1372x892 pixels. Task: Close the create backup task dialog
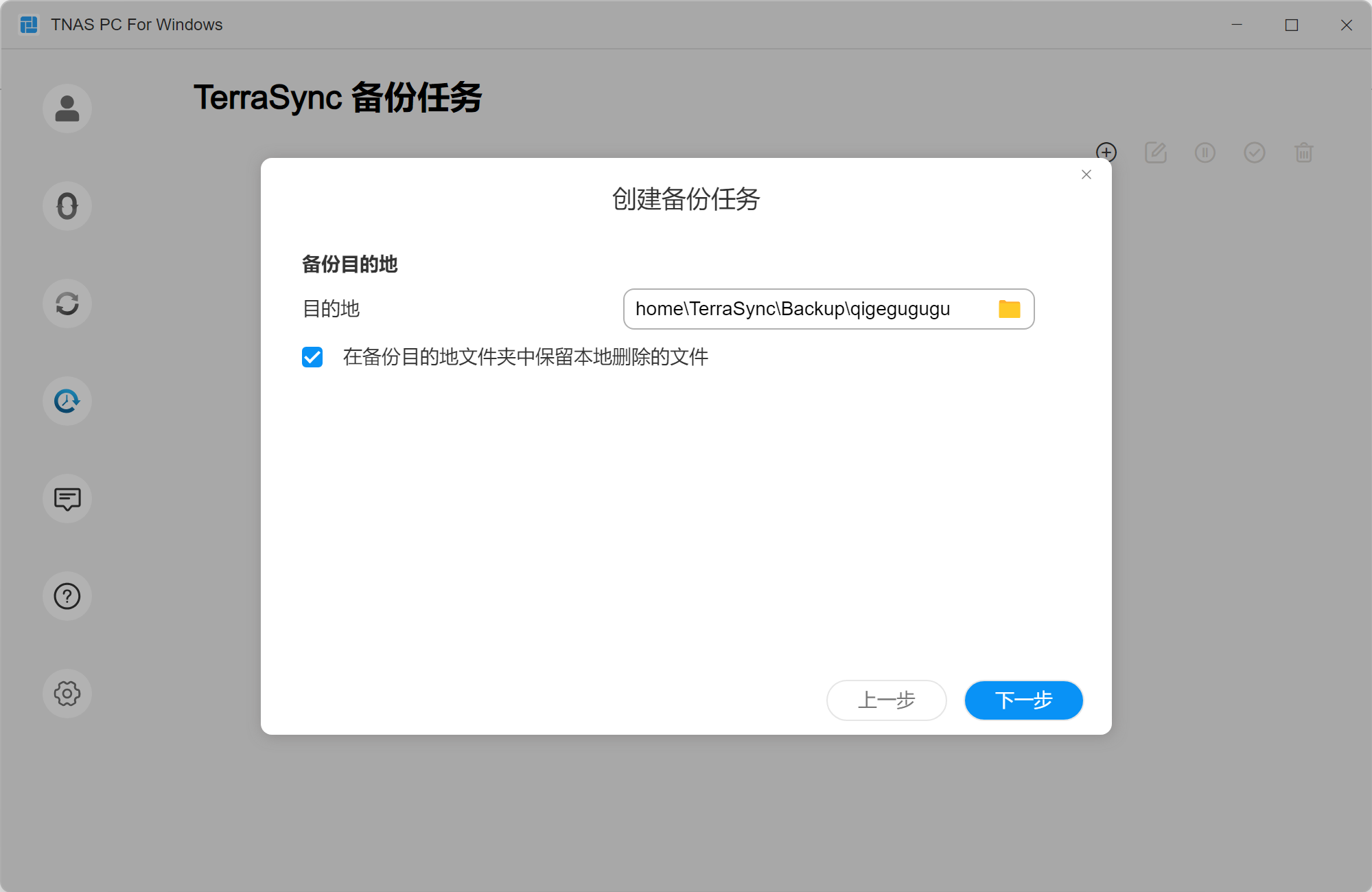pyautogui.click(x=1086, y=174)
